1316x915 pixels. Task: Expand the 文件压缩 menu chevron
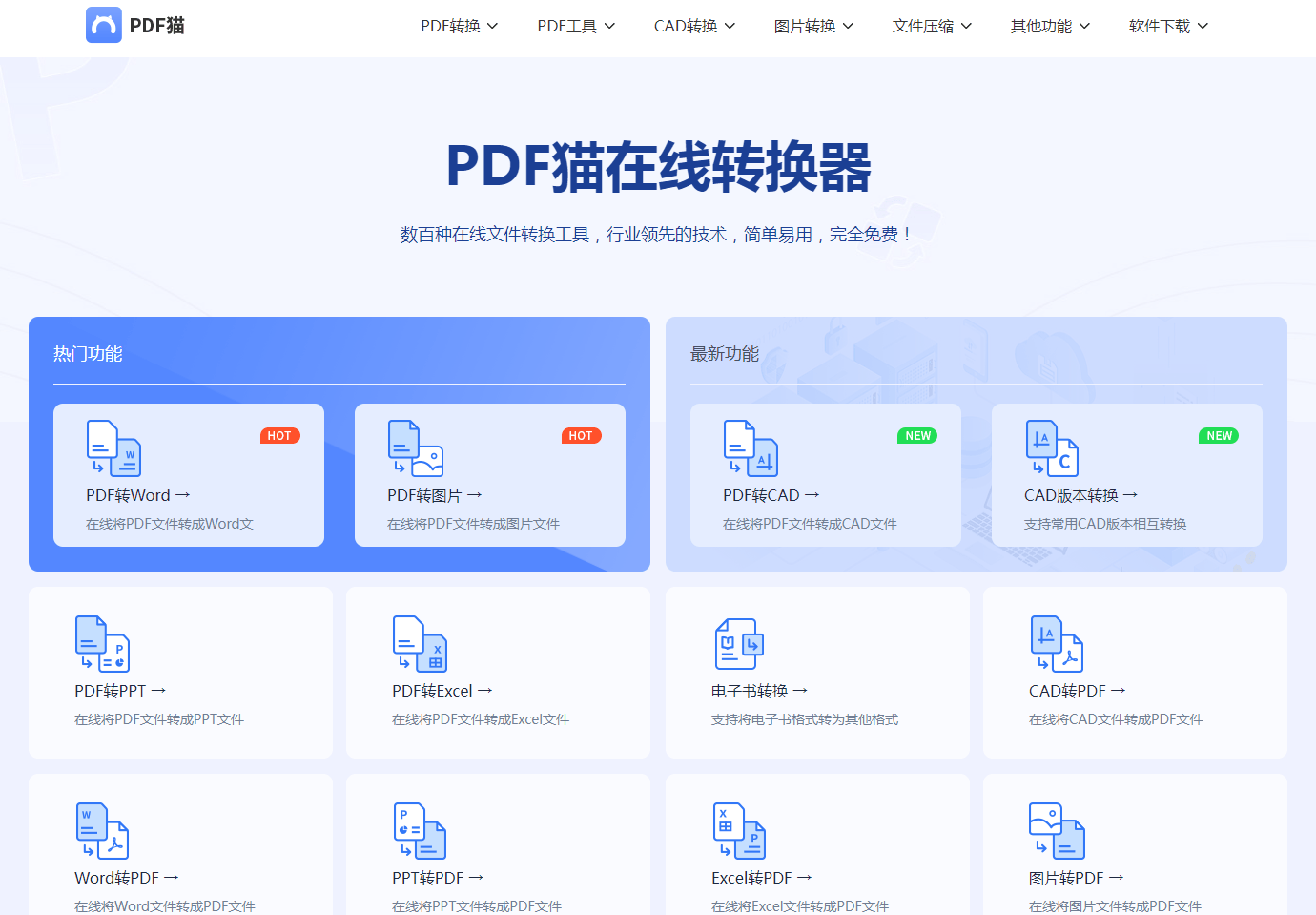[966, 27]
